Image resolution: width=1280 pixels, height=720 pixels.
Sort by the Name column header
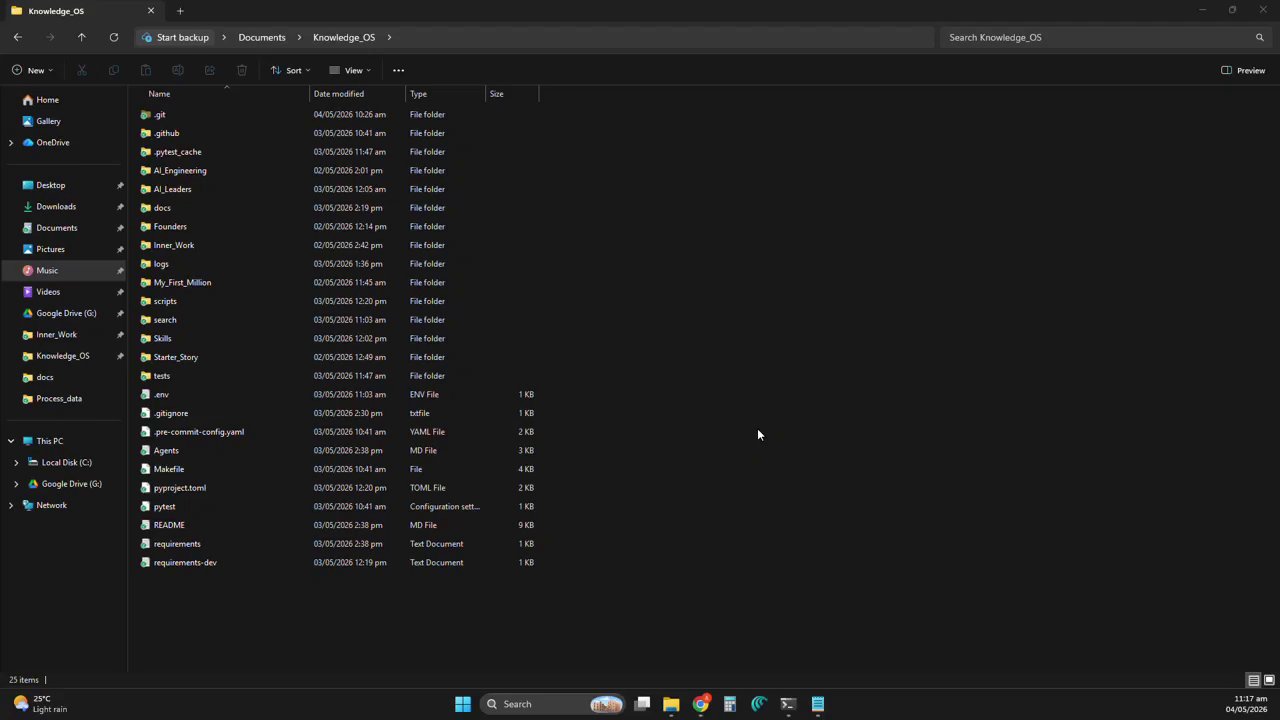coord(159,94)
